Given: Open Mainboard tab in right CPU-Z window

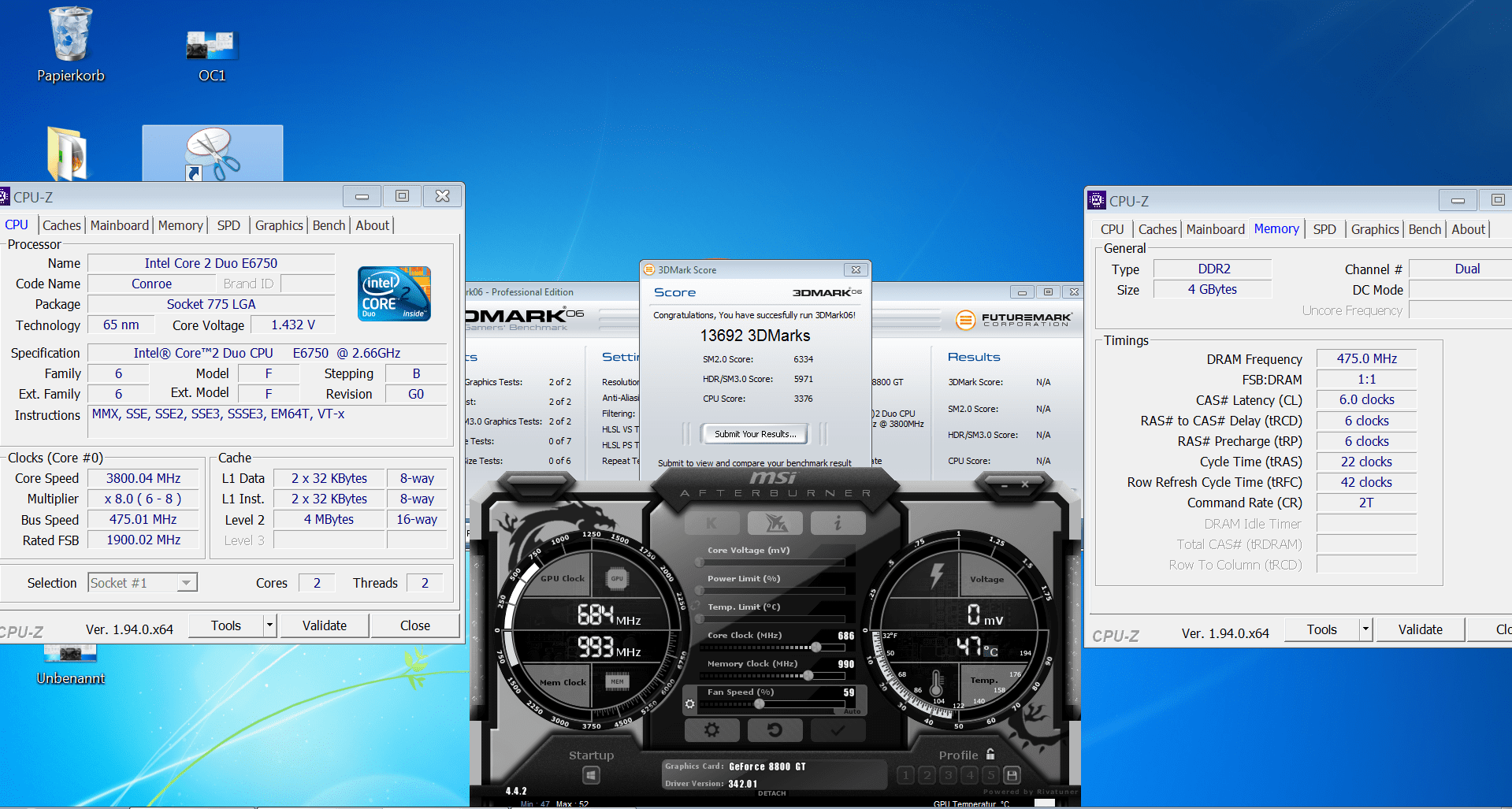Looking at the screenshot, I should click(x=1215, y=229).
